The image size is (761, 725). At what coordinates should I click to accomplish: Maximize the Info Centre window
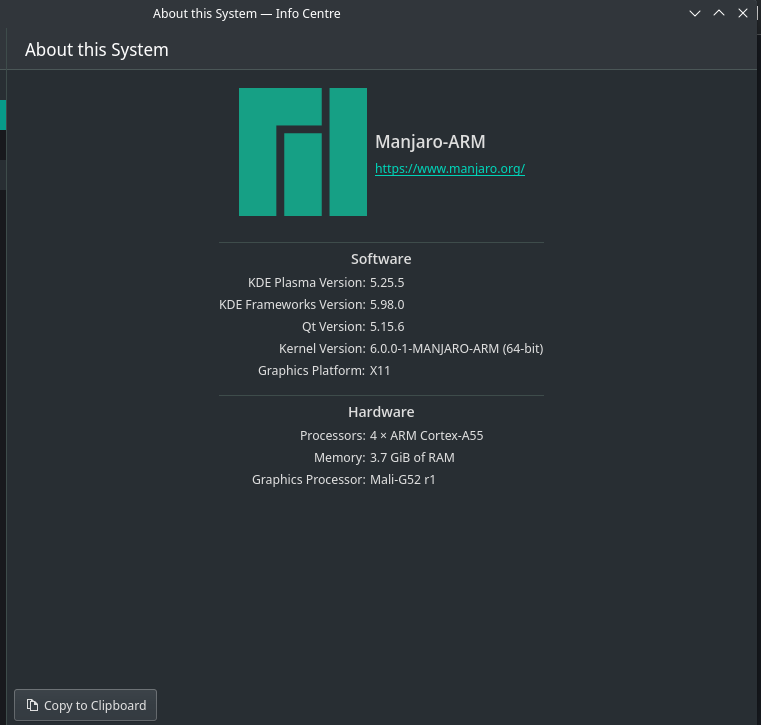coord(719,14)
